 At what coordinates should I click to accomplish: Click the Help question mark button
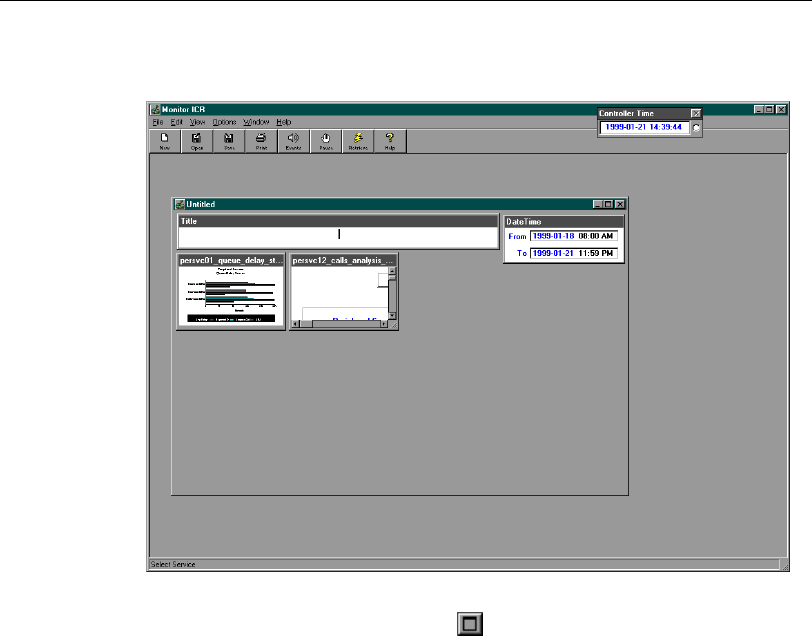coord(390,141)
